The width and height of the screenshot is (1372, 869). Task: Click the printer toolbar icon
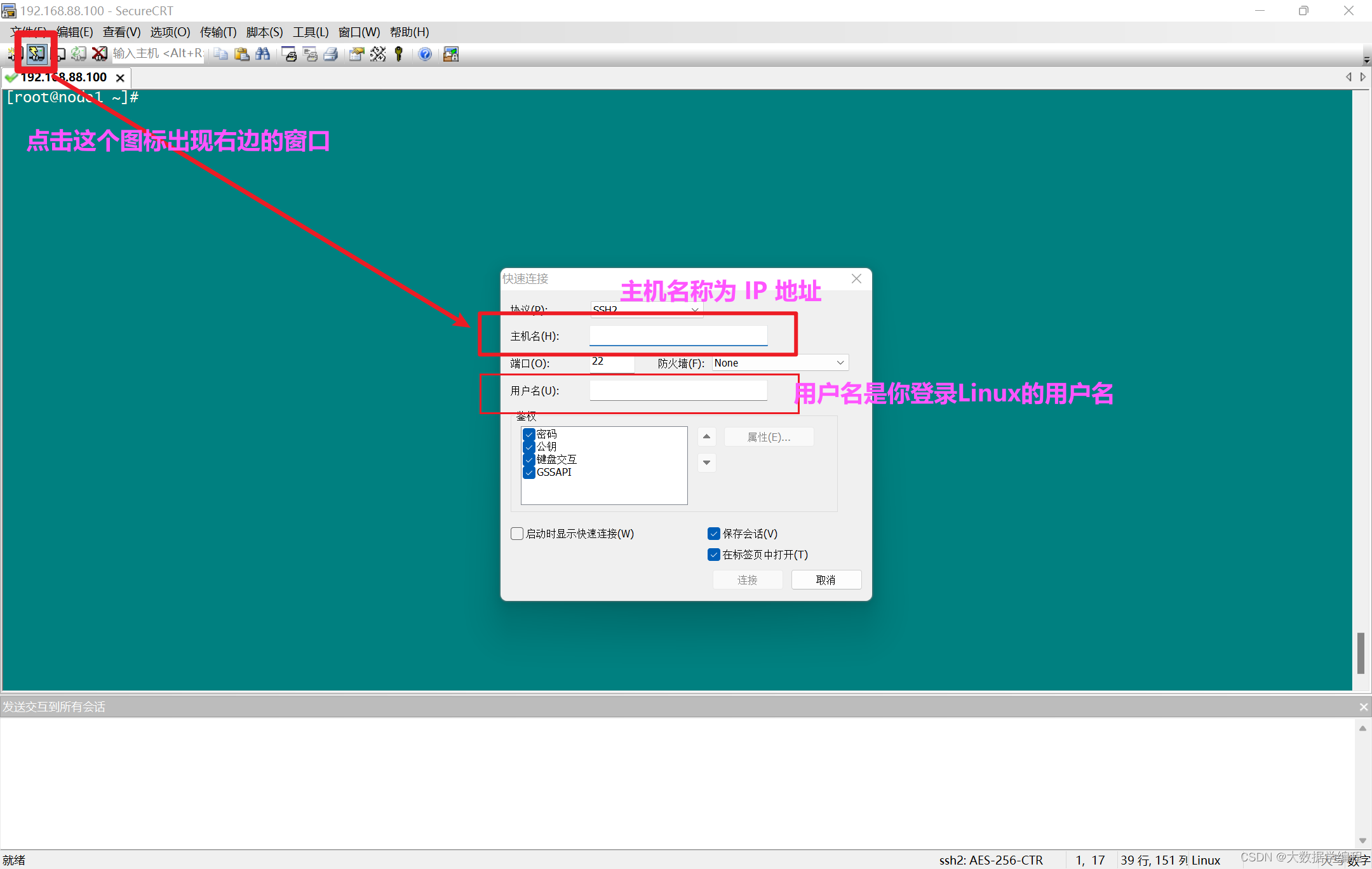point(331,54)
